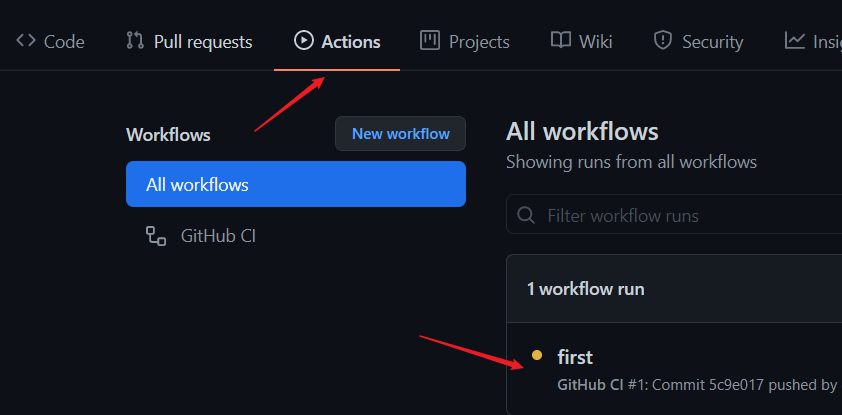Go to the Projects tab
842x415 pixels.
(479, 41)
